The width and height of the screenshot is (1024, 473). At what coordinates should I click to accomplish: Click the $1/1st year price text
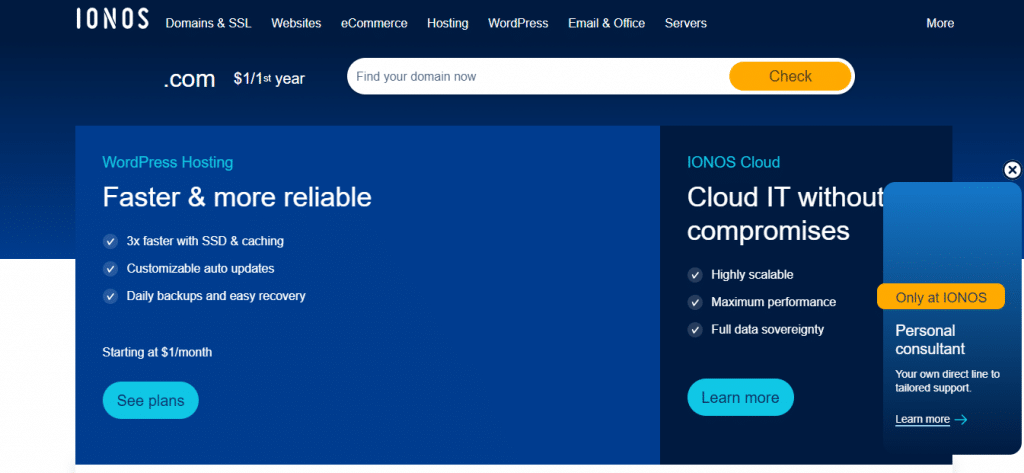point(269,79)
